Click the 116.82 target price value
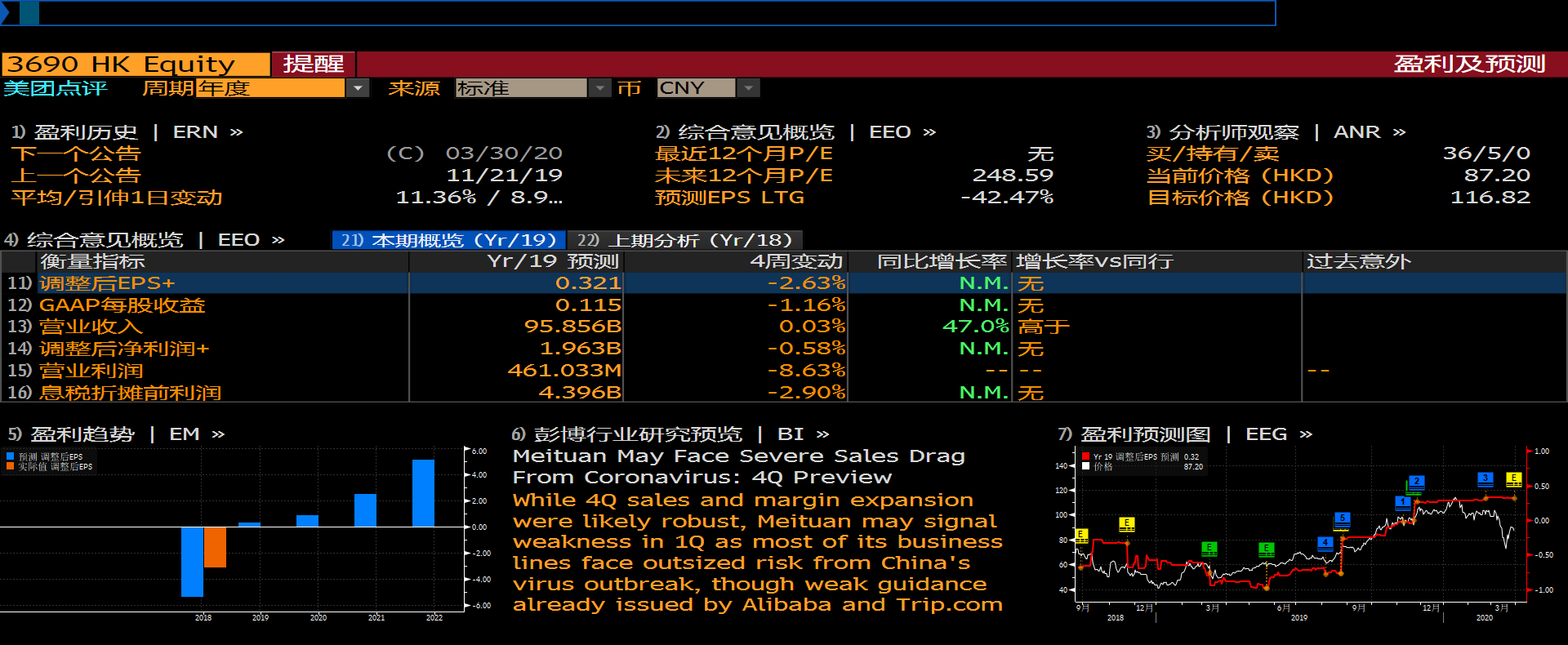 (x=1490, y=198)
